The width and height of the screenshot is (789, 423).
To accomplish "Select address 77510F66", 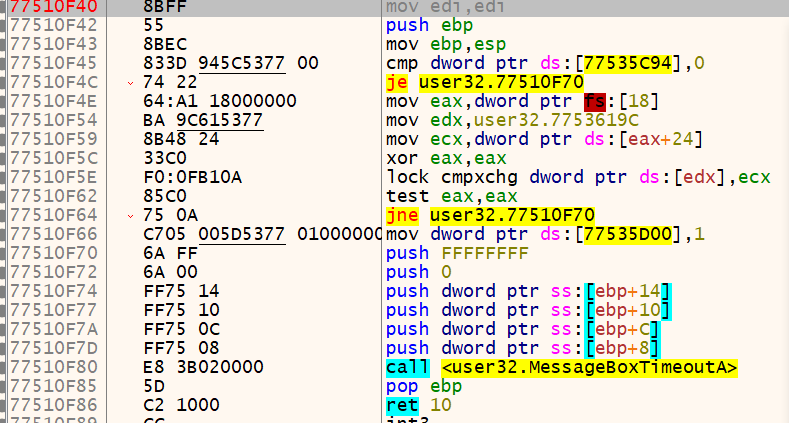I will 54,234.
